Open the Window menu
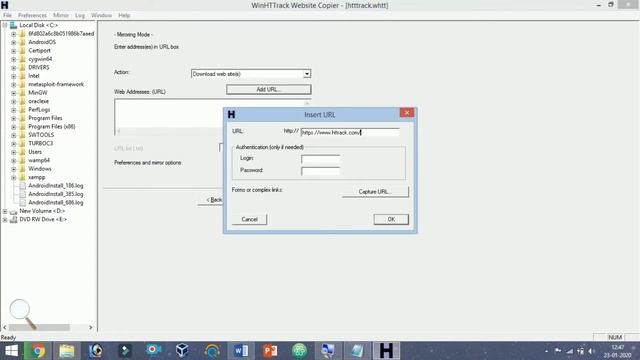640x360 pixels. pyautogui.click(x=102, y=15)
